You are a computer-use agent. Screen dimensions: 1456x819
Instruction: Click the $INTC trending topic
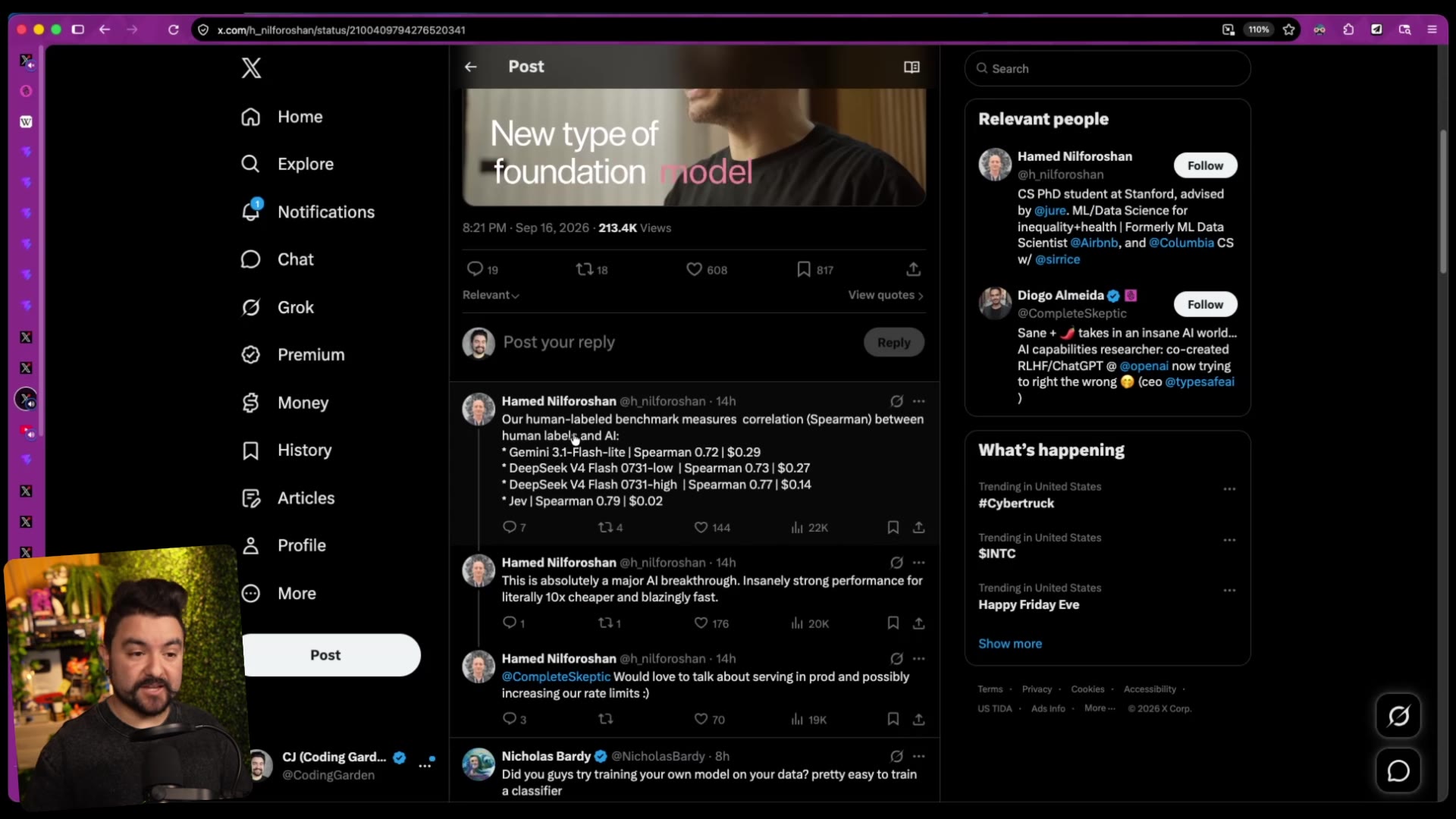coord(996,554)
